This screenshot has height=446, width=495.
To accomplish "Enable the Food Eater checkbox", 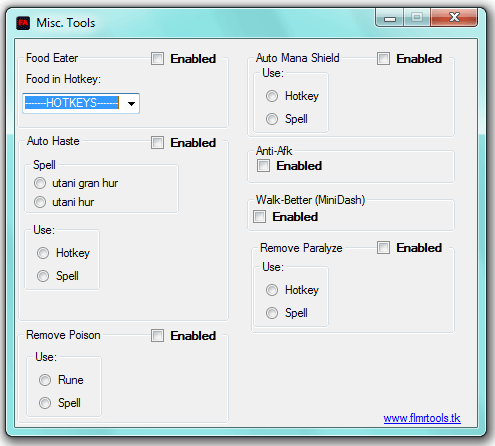I will [x=157, y=59].
